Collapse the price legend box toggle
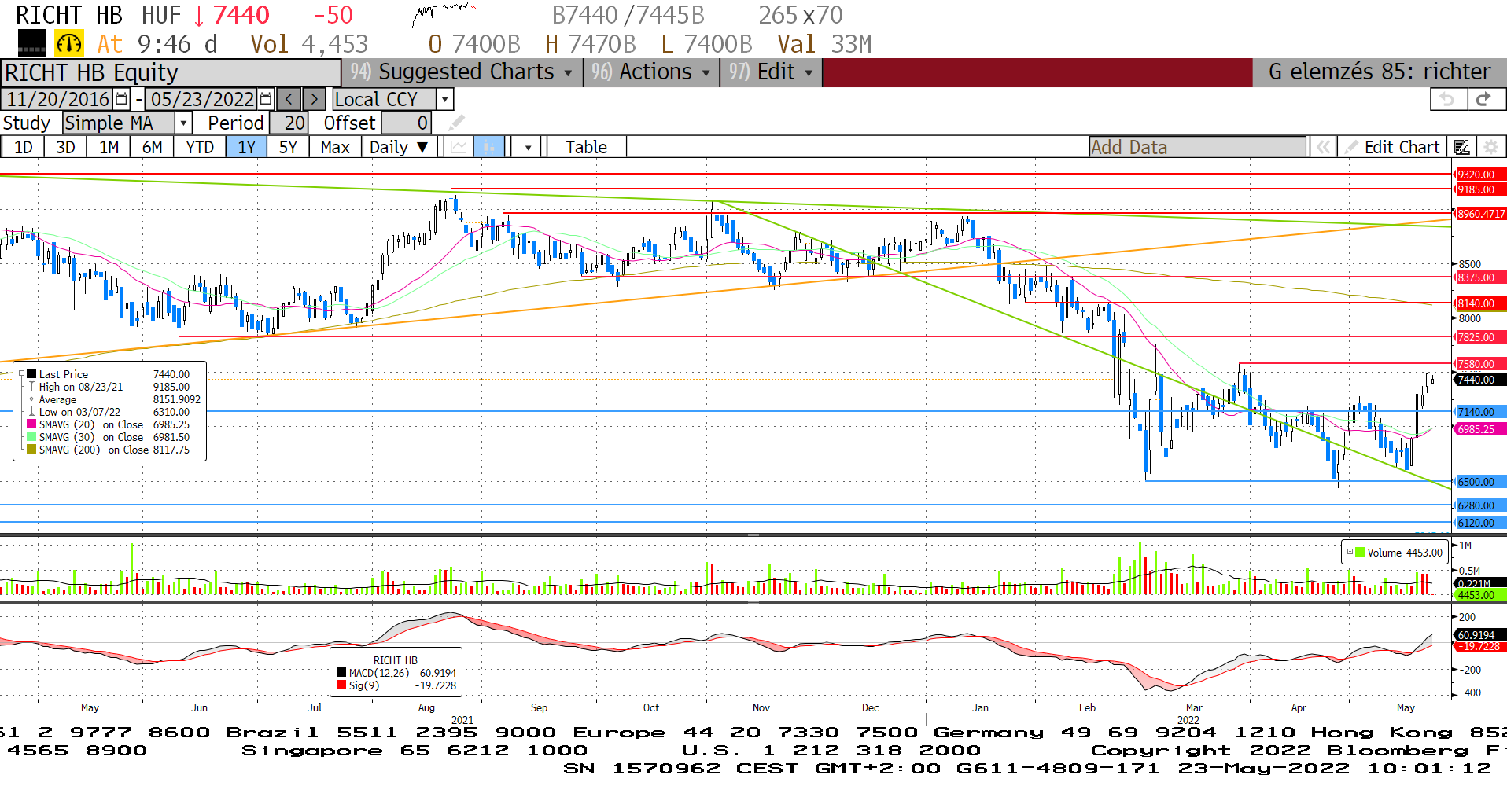The image size is (1507, 812). coord(21,374)
